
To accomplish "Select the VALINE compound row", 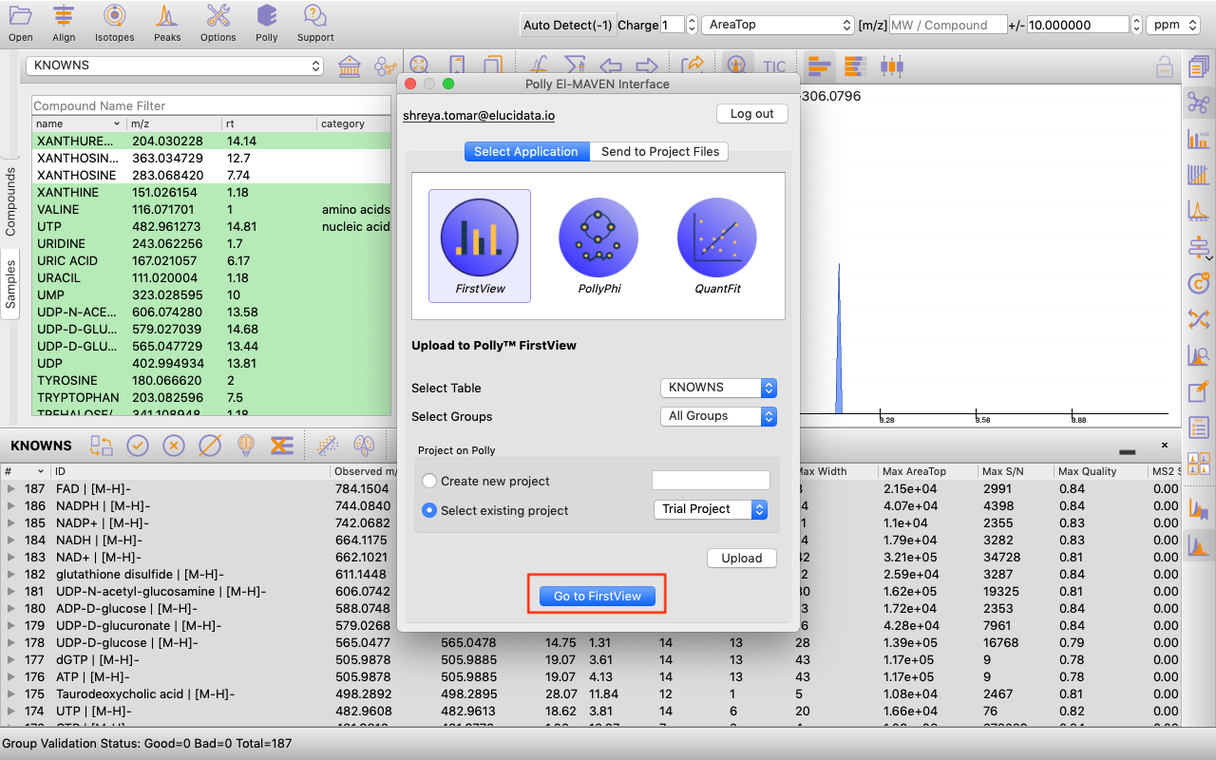I will pyautogui.click(x=211, y=209).
